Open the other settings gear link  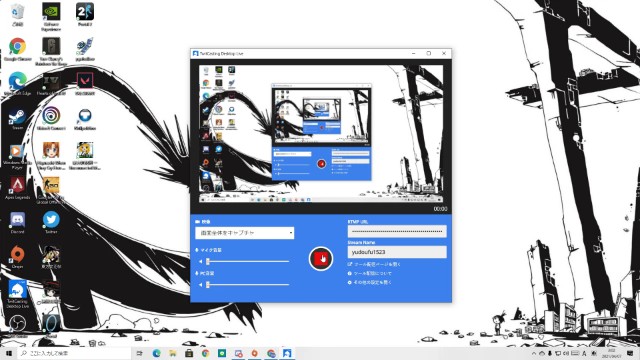coord(369,282)
